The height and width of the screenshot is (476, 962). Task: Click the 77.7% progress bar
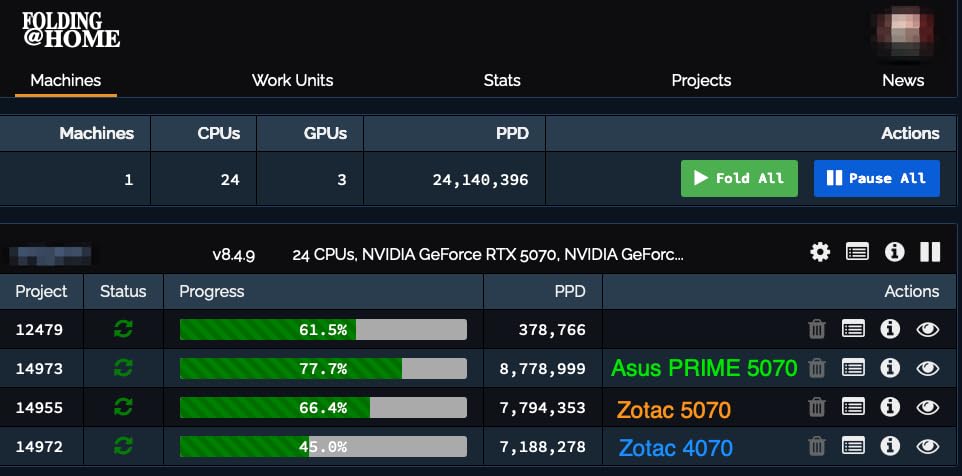click(x=322, y=368)
